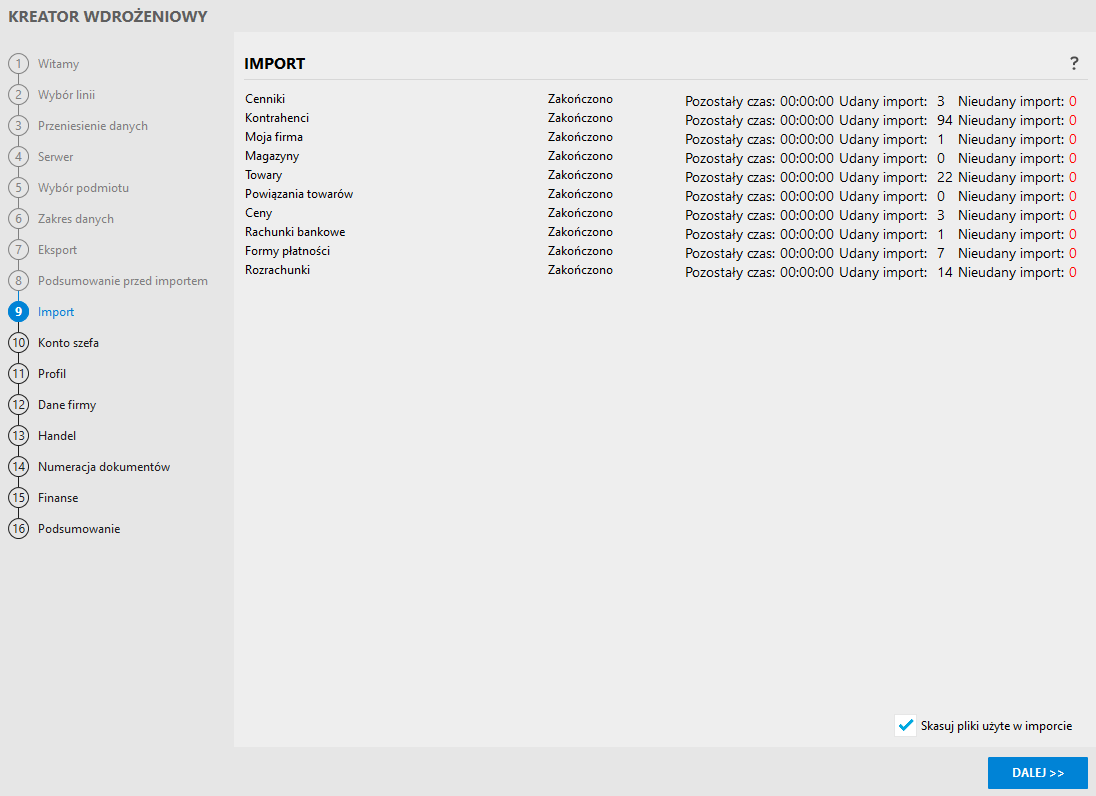Screen dimensions: 1096x796
Task: Click the Ceny row label
Action: pyautogui.click(x=259, y=213)
